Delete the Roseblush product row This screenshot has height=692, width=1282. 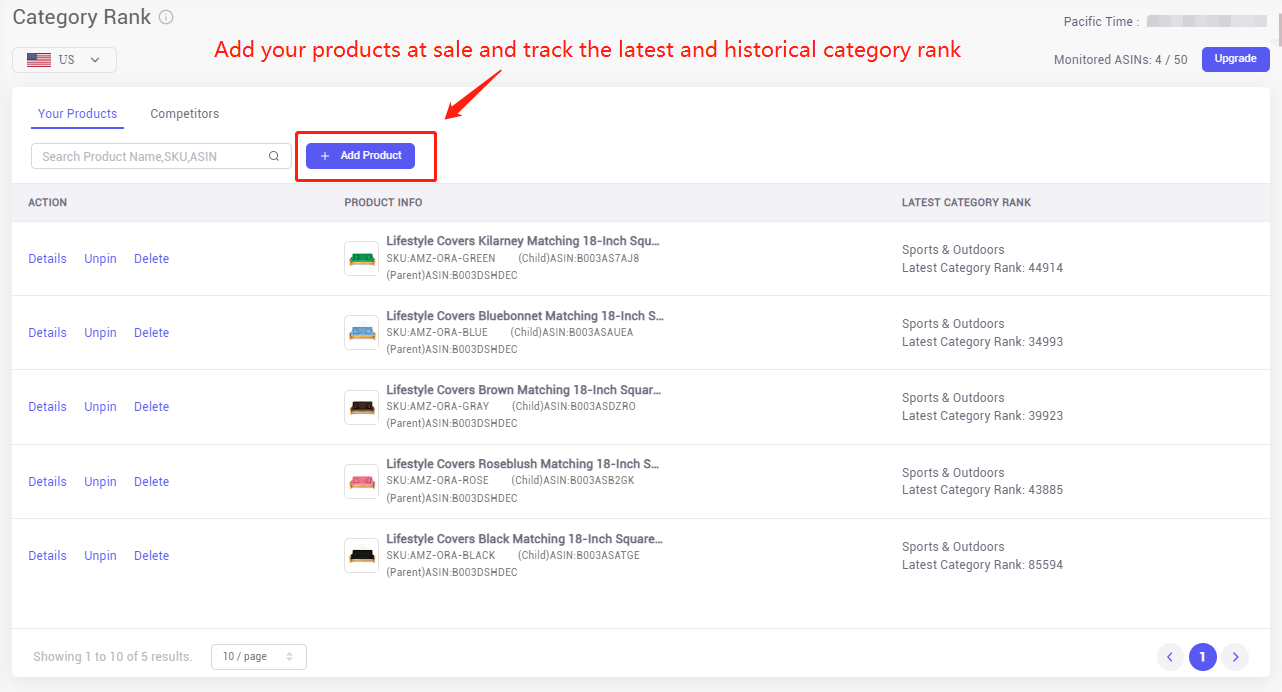pyautogui.click(x=152, y=482)
